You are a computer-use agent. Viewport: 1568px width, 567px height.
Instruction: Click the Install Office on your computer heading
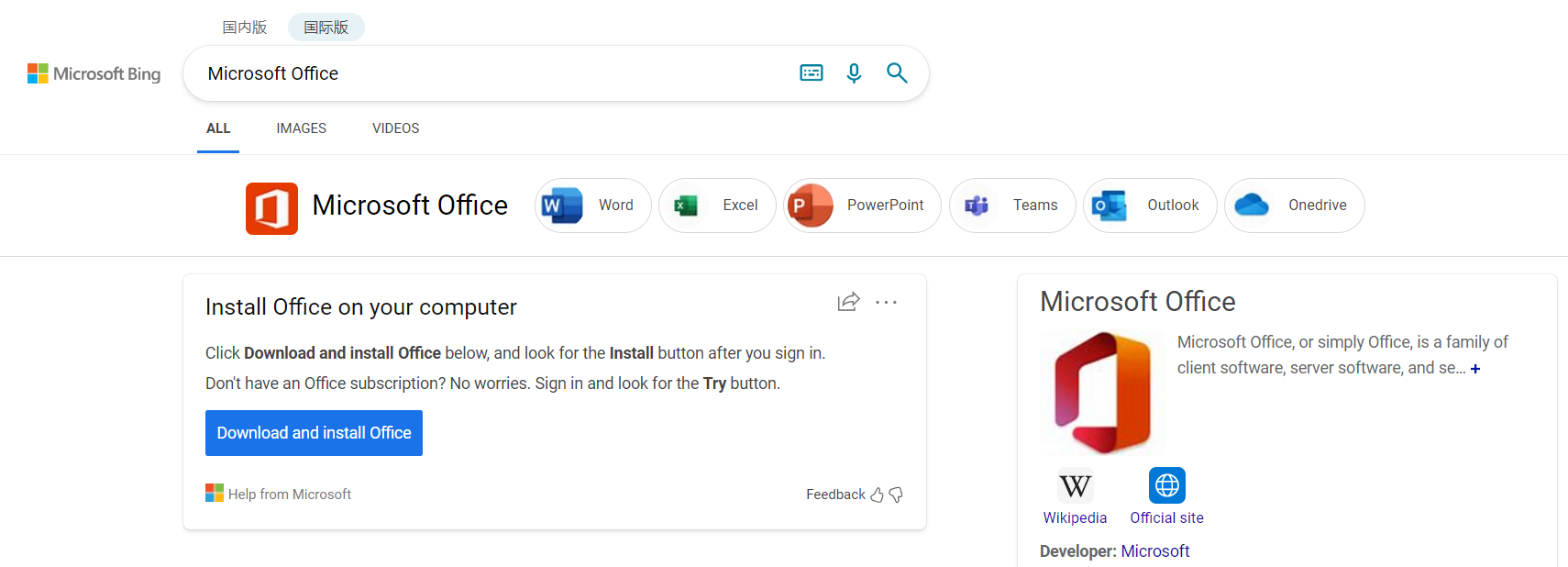pyautogui.click(x=361, y=307)
